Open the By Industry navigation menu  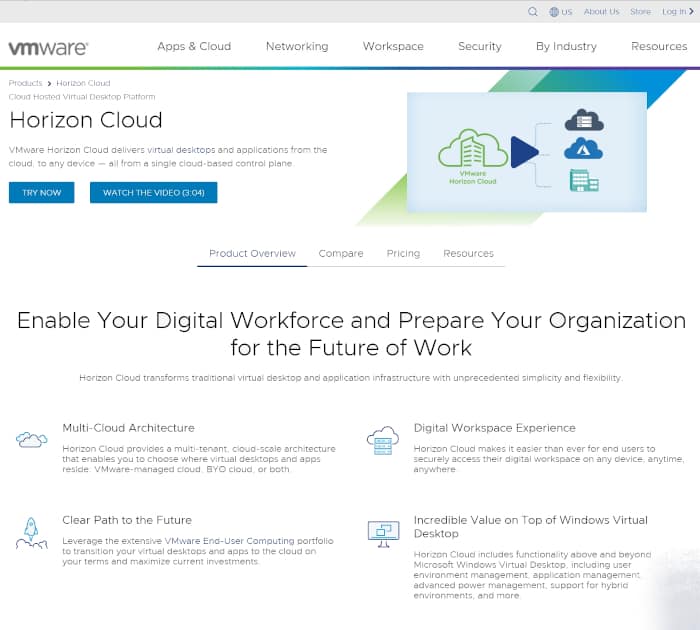pos(566,46)
